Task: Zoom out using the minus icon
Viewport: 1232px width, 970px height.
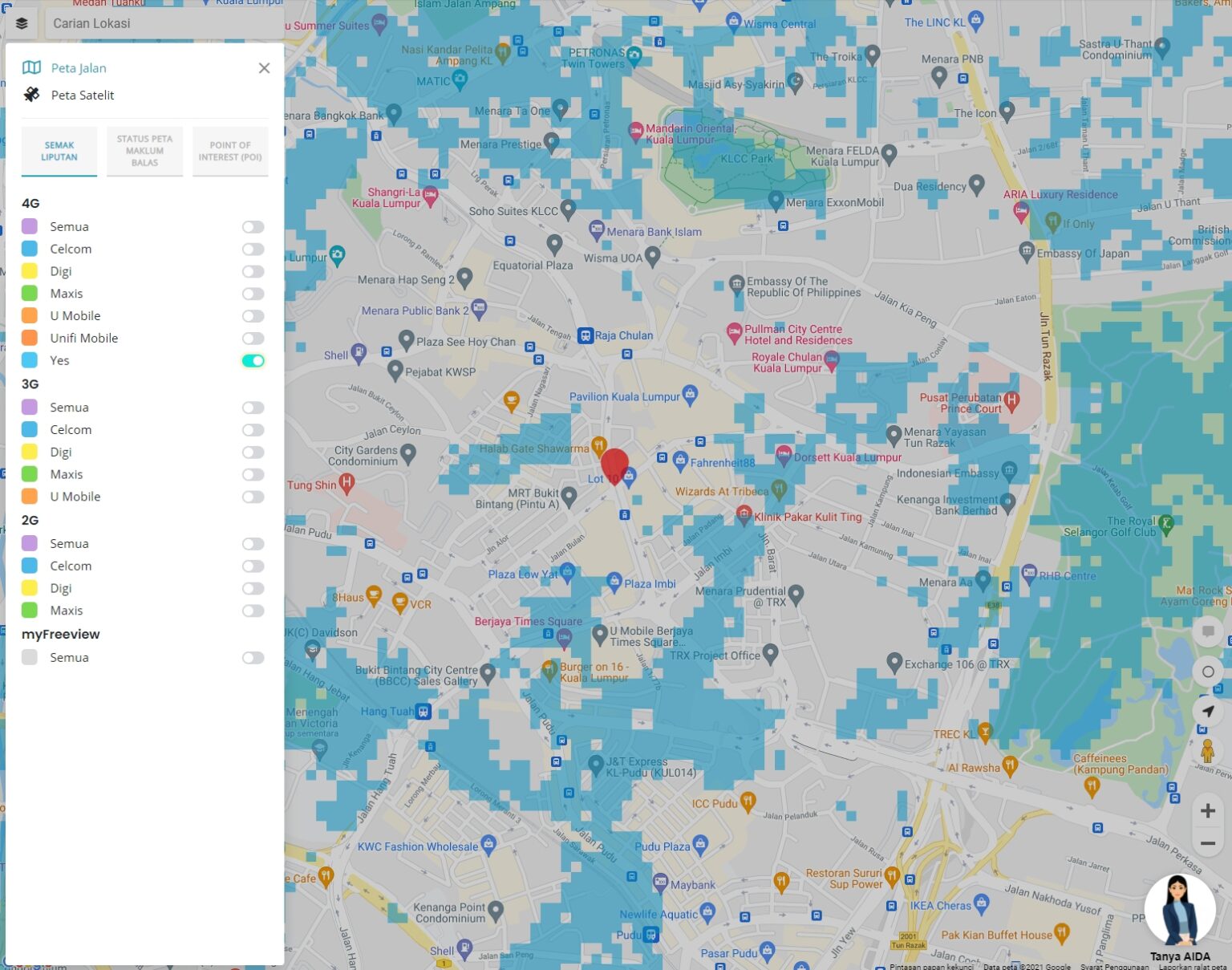Action: click(x=1208, y=843)
